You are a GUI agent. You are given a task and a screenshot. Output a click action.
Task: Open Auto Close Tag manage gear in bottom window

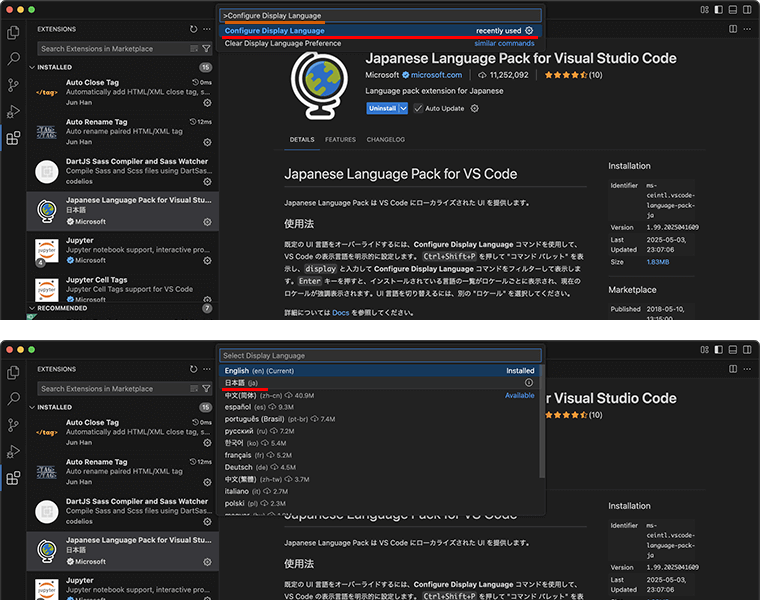pyautogui.click(x=207, y=443)
